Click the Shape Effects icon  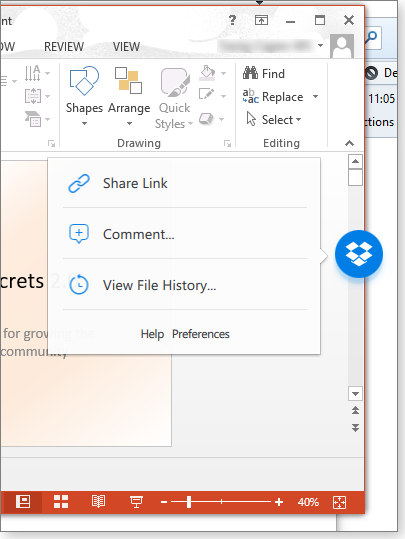pos(206,119)
